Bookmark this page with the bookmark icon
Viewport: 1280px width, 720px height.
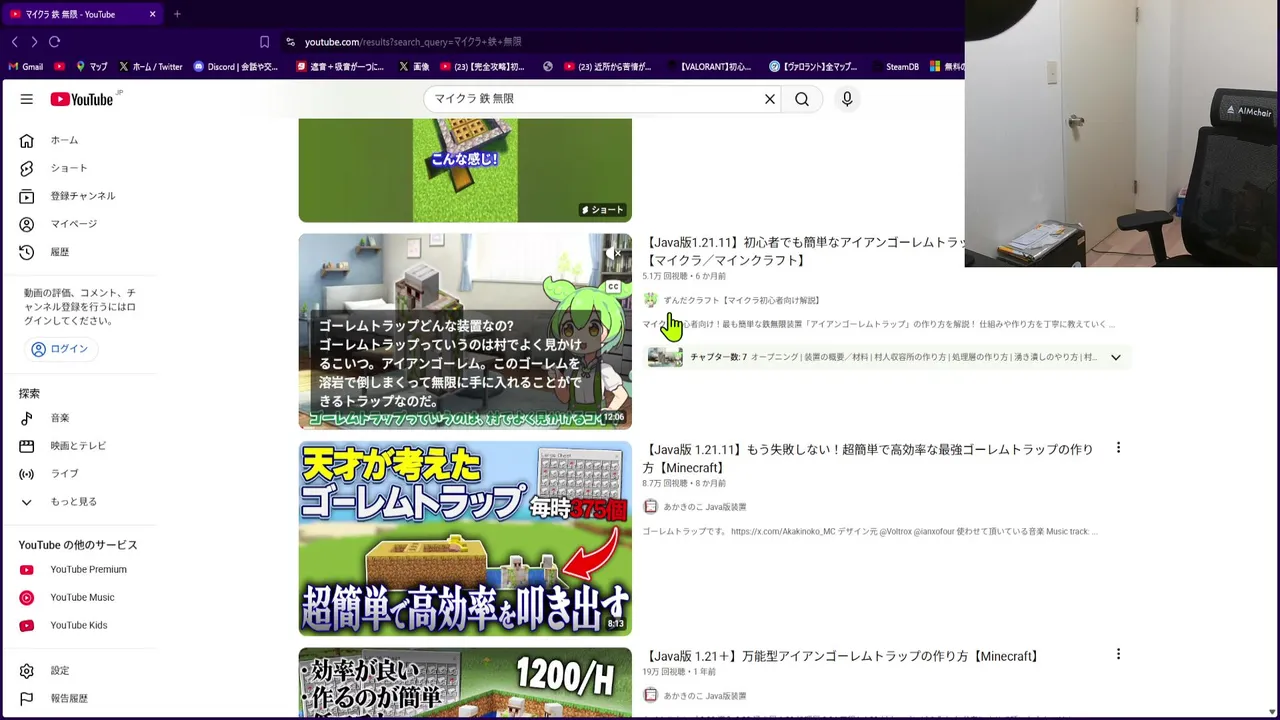click(264, 42)
